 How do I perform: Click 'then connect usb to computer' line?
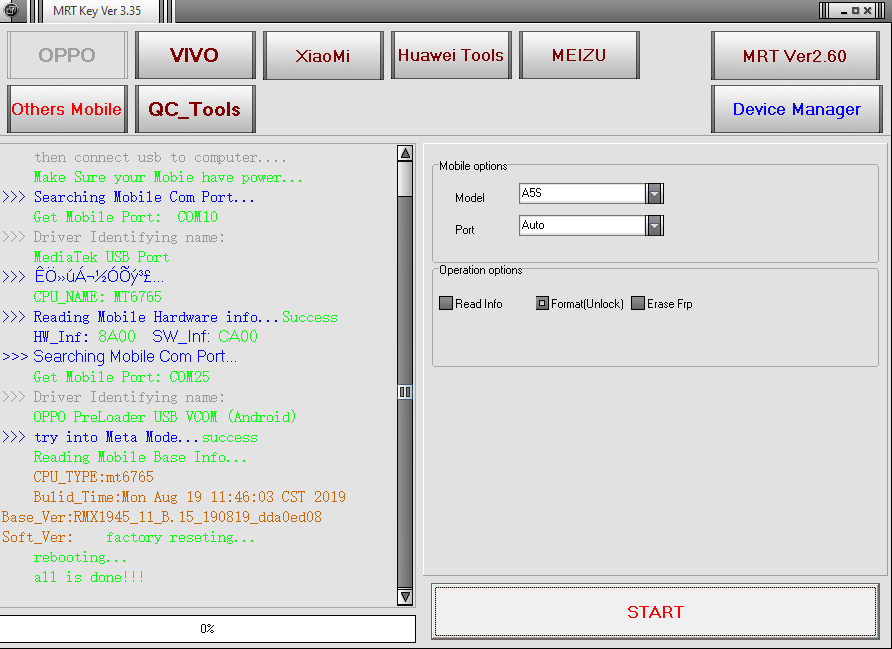coord(160,158)
